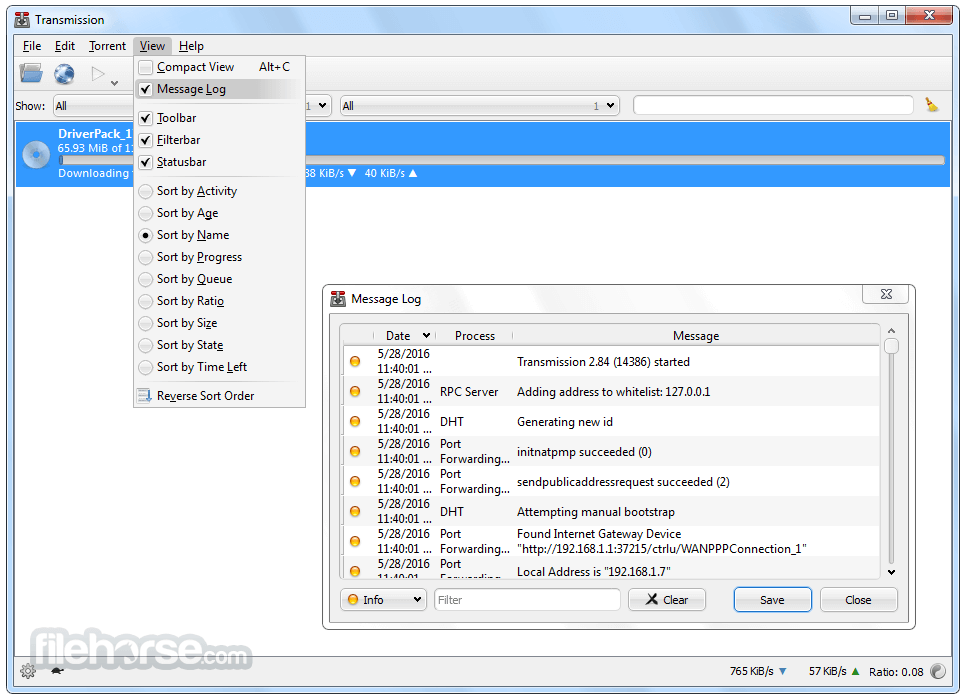Click the info bullet on the manual bootstrap row

pos(355,511)
